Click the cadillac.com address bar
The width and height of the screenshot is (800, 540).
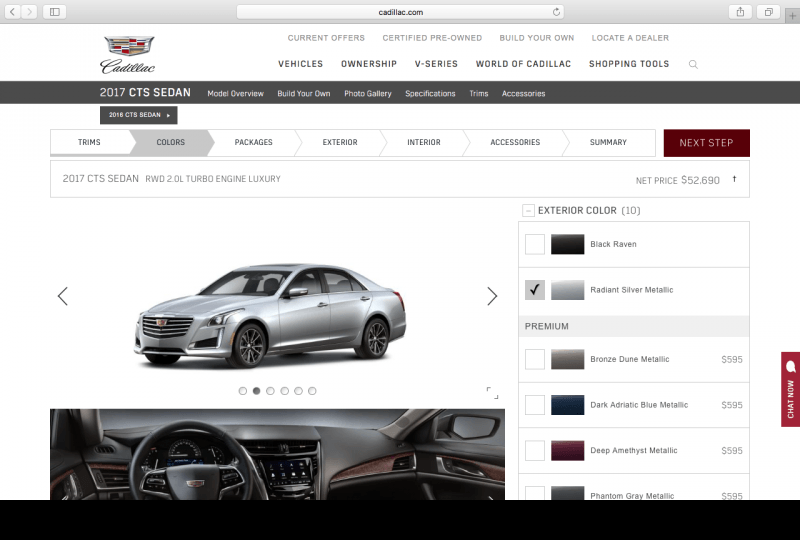pos(401,12)
